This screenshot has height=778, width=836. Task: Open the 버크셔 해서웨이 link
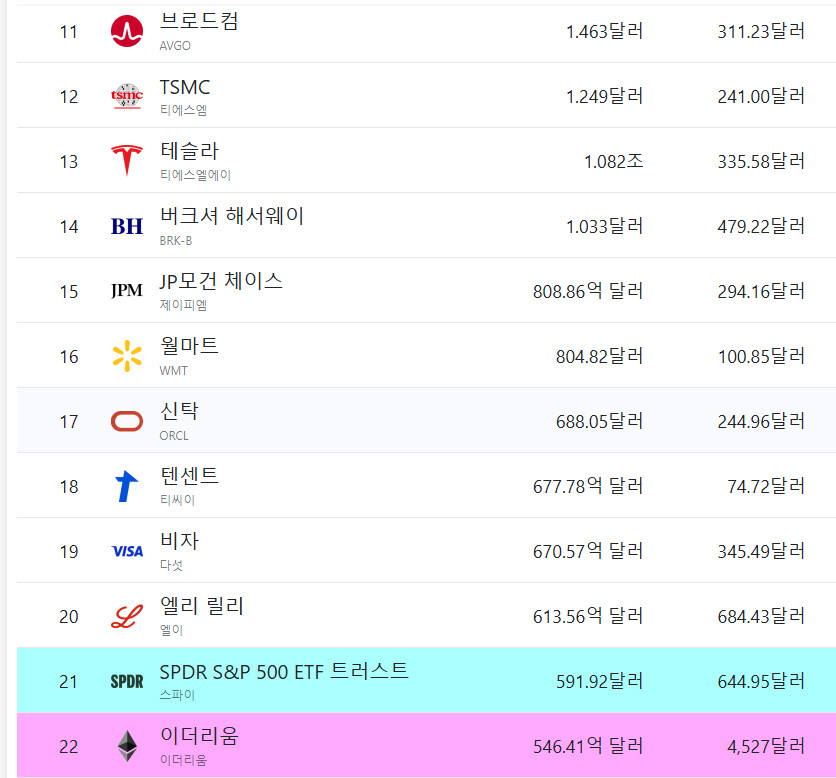231,216
